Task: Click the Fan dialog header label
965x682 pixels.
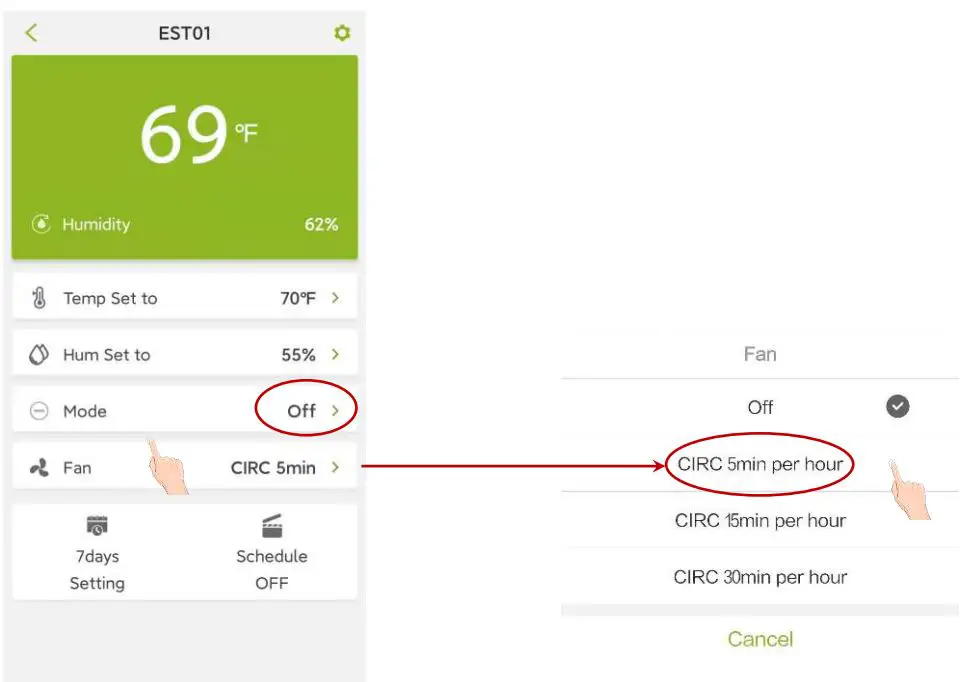Action: (761, 353)
